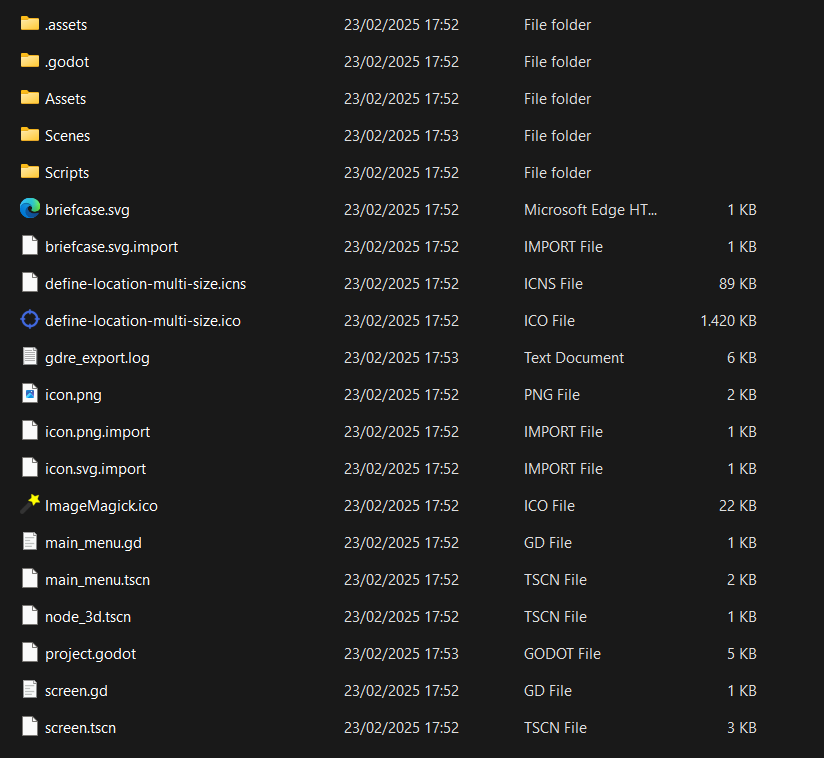Viewport: 824px width, 758px height.
Task: Select the screen.tscn file name
Action: [80, 727]
